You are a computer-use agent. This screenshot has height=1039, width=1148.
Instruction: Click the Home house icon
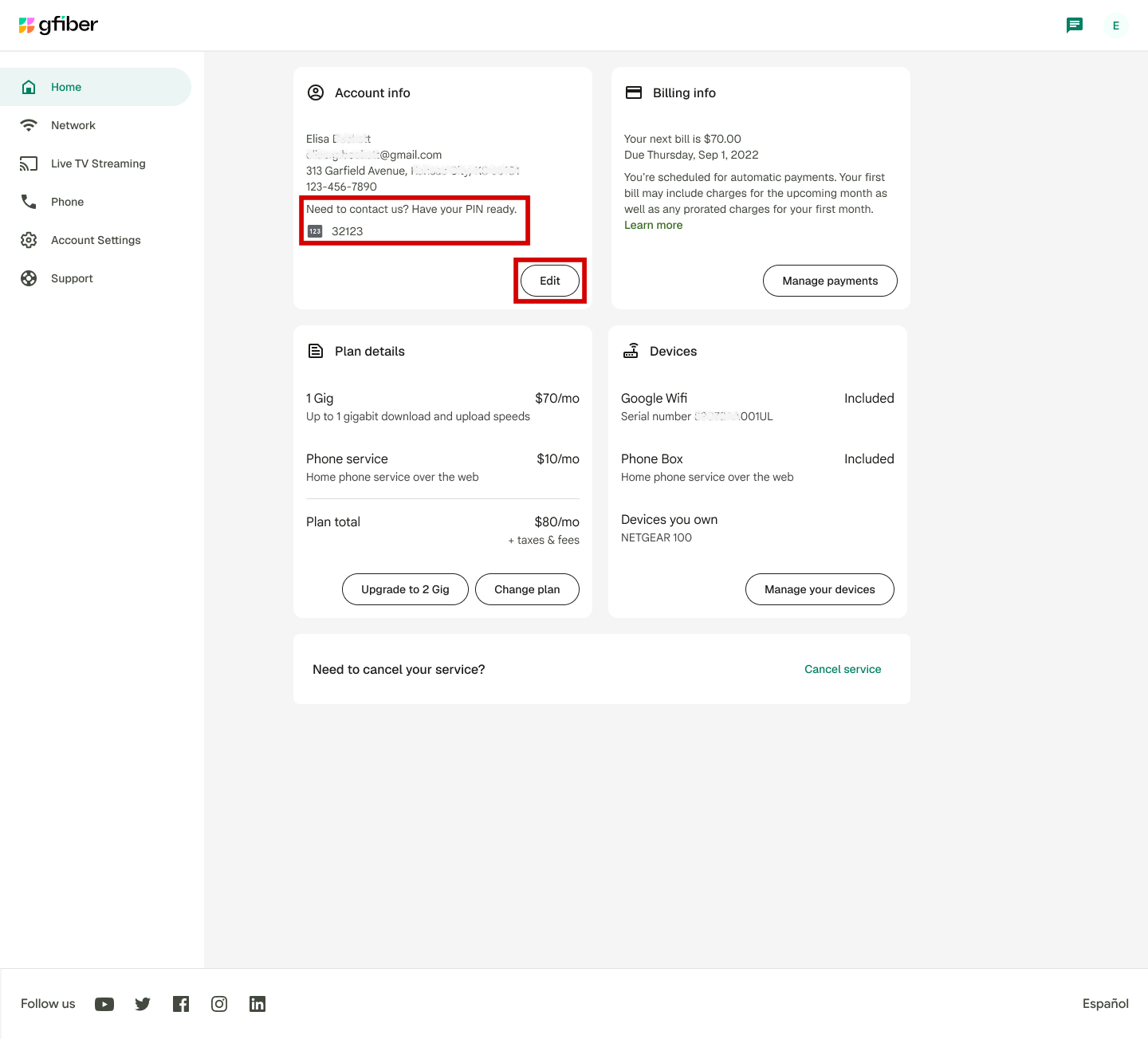tap(29, 87)
